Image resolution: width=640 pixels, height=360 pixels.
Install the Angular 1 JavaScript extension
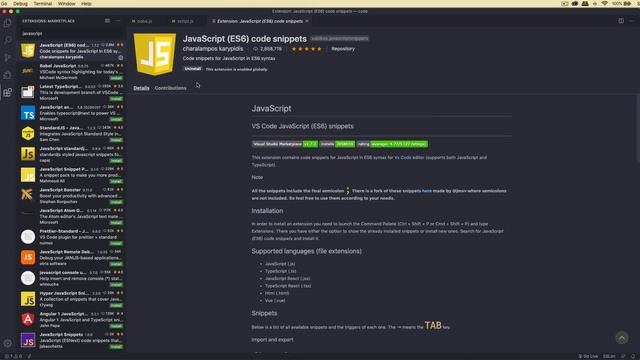[x=116, y=326]
